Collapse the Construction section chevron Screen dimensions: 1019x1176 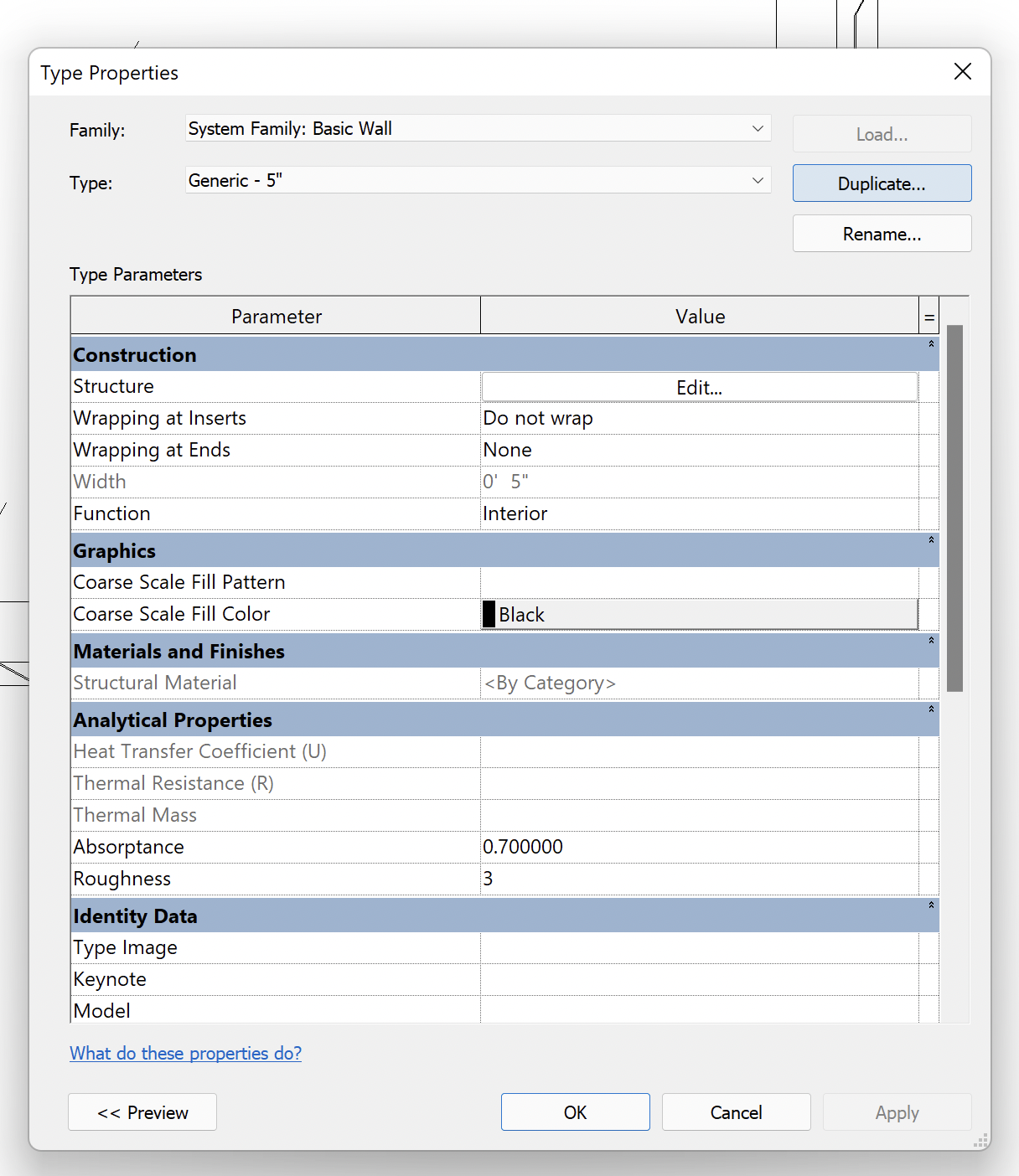point(930,343)
